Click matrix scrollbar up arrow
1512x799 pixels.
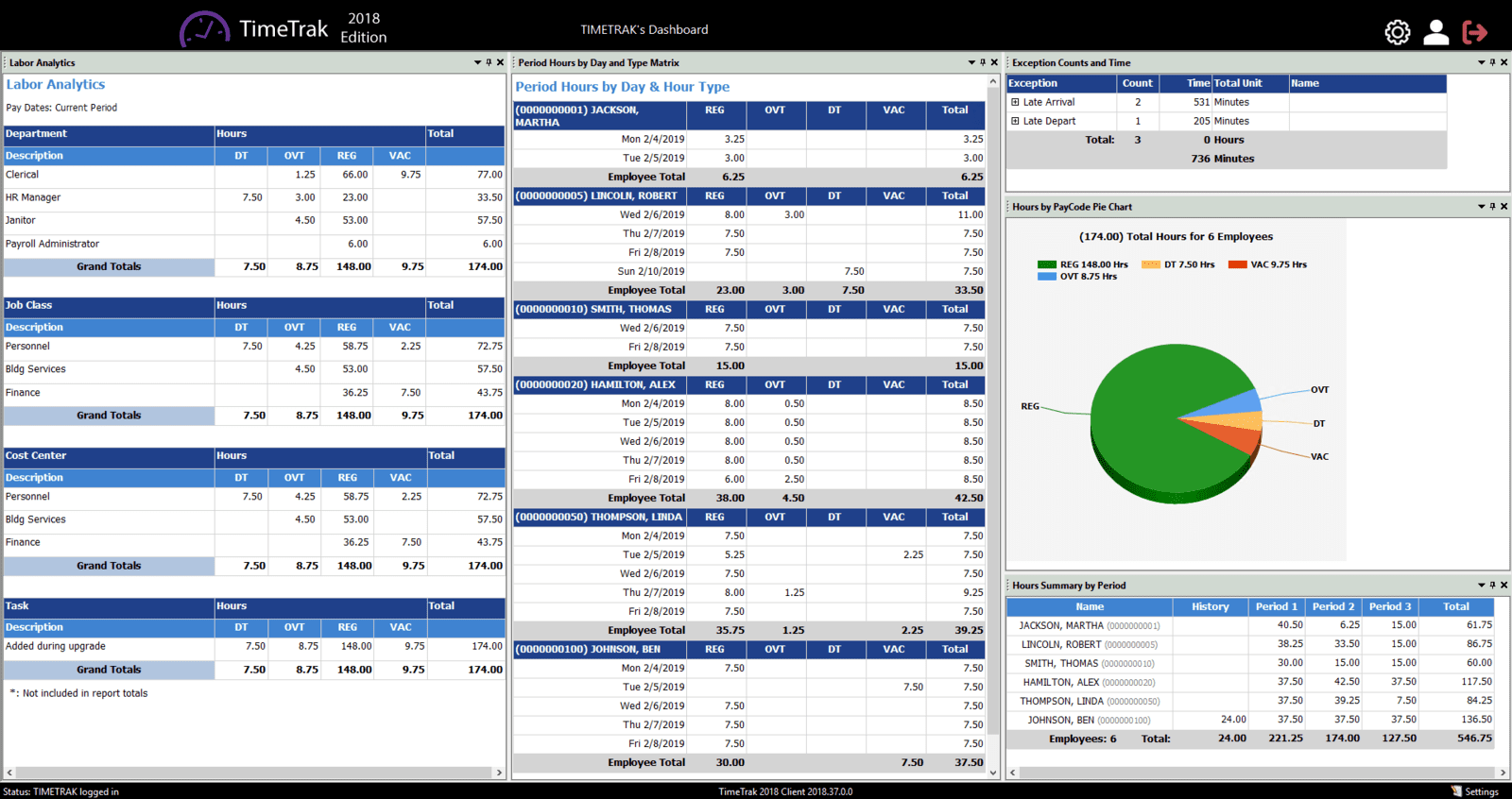(992, 82)
